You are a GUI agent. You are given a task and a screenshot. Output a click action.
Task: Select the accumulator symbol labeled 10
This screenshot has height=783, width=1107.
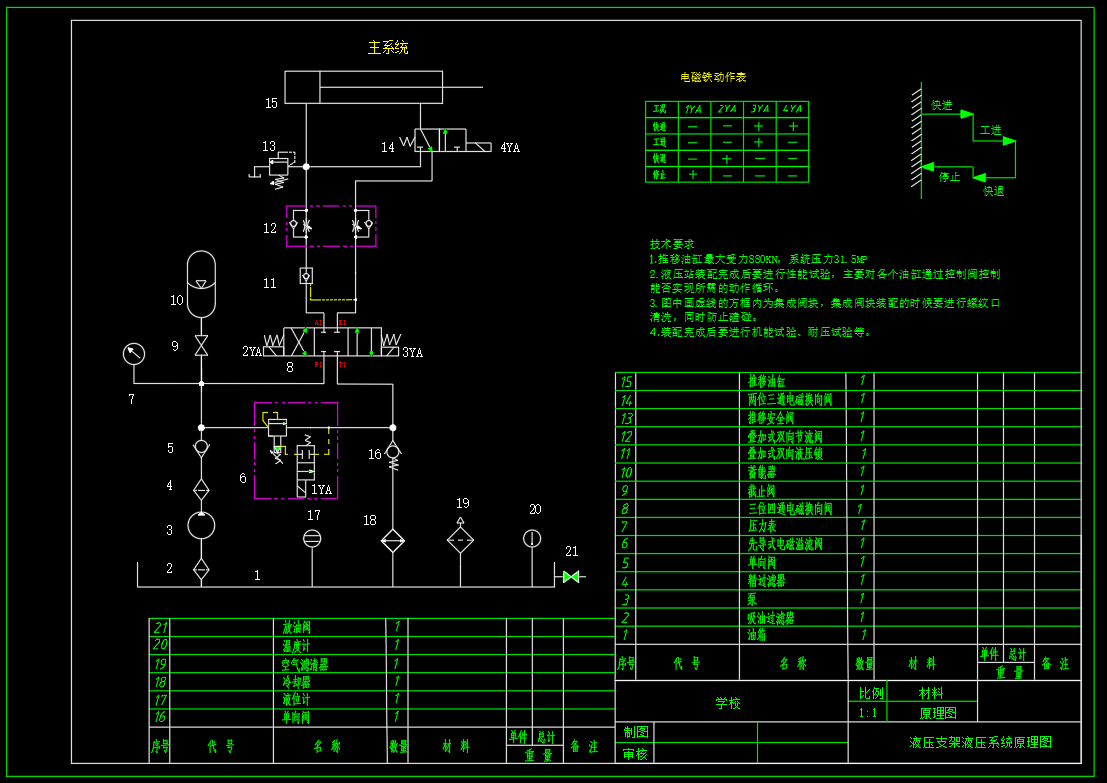(x=201, y=284)
